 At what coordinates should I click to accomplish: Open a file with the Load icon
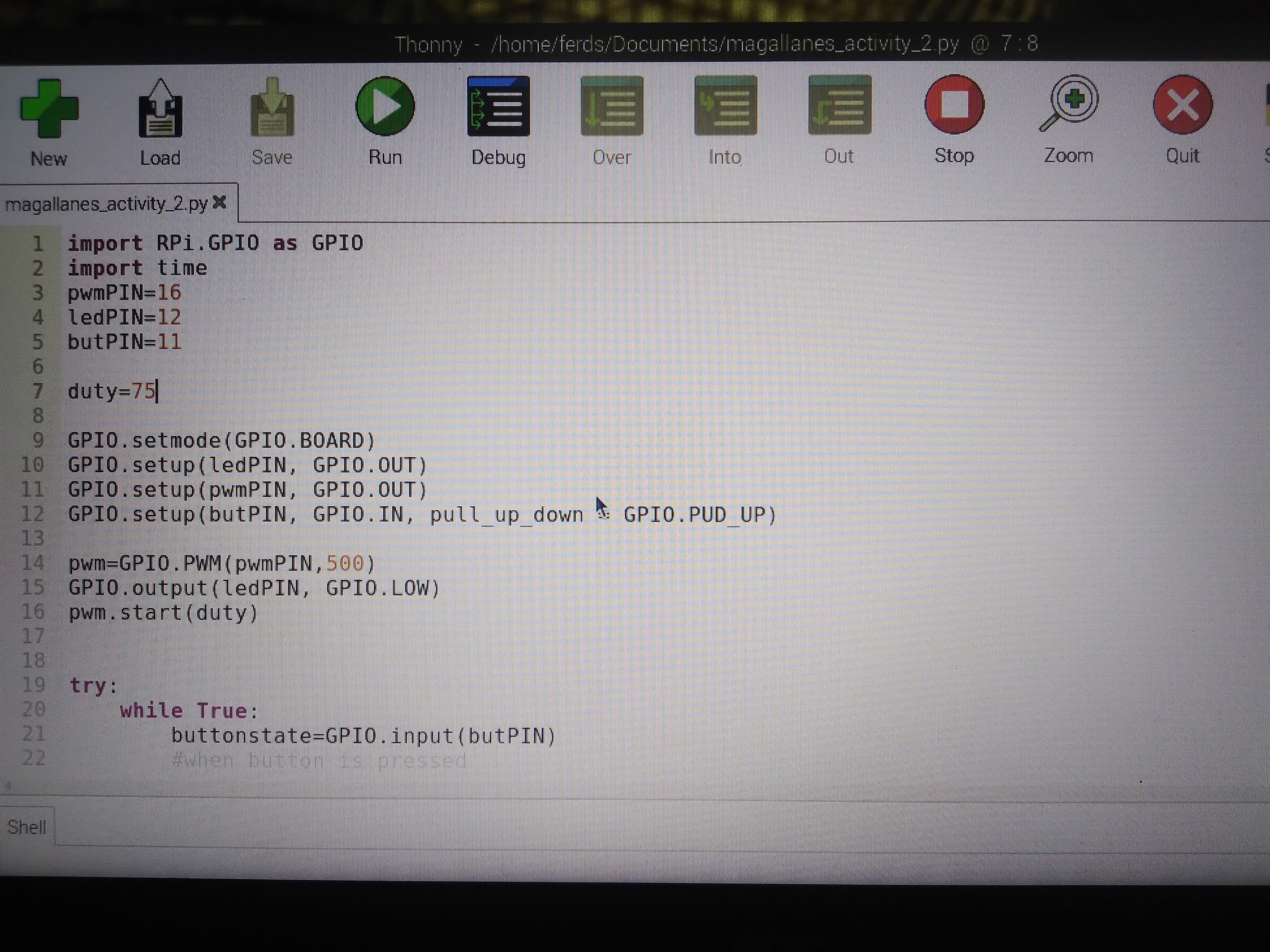(160, 108)
